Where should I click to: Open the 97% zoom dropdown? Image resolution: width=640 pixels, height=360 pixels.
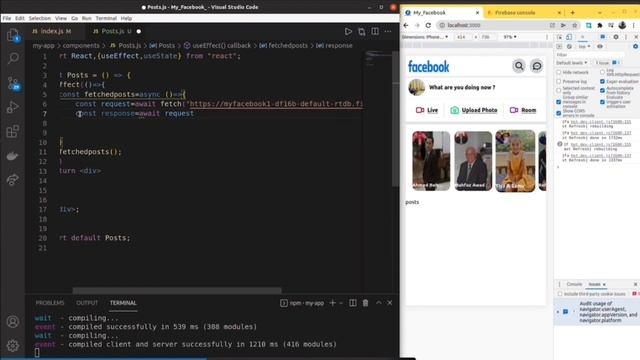click(x=510, y=37)
